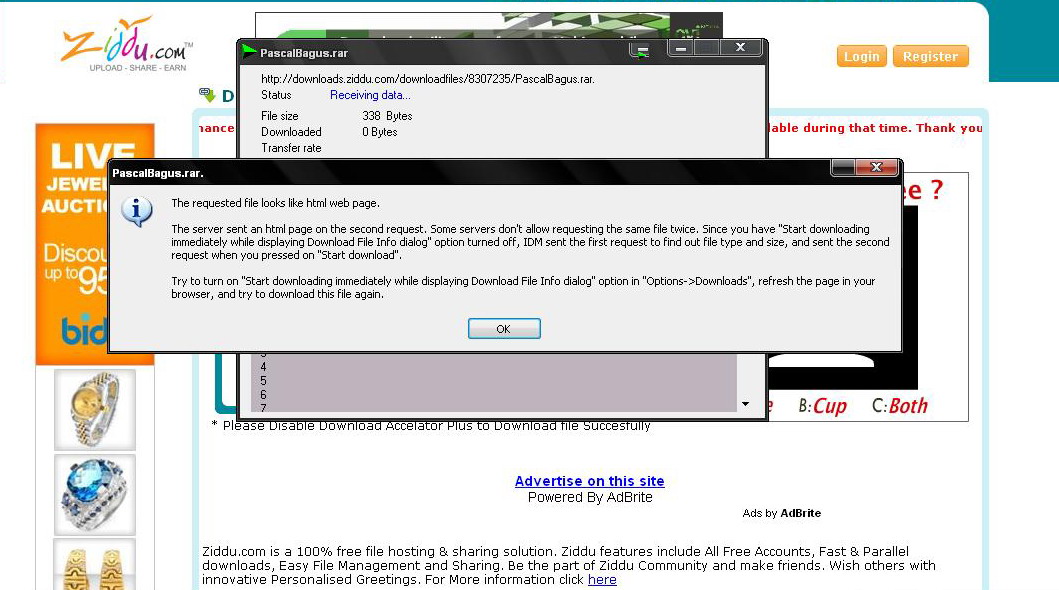Viewport: 1059px width, 590px height.
Task: Click the download URL text in IDM window
Action: 428,79
